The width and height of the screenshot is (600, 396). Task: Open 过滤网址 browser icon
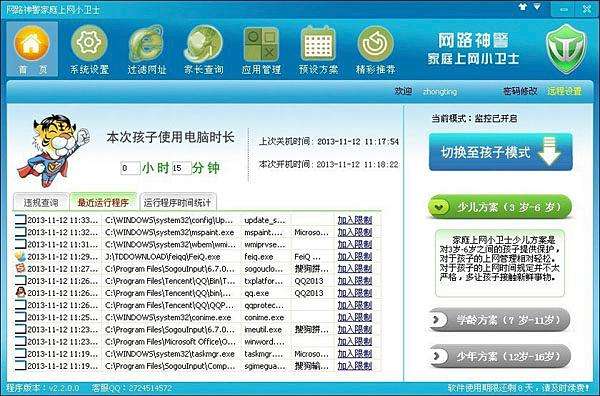coord(147,44)
